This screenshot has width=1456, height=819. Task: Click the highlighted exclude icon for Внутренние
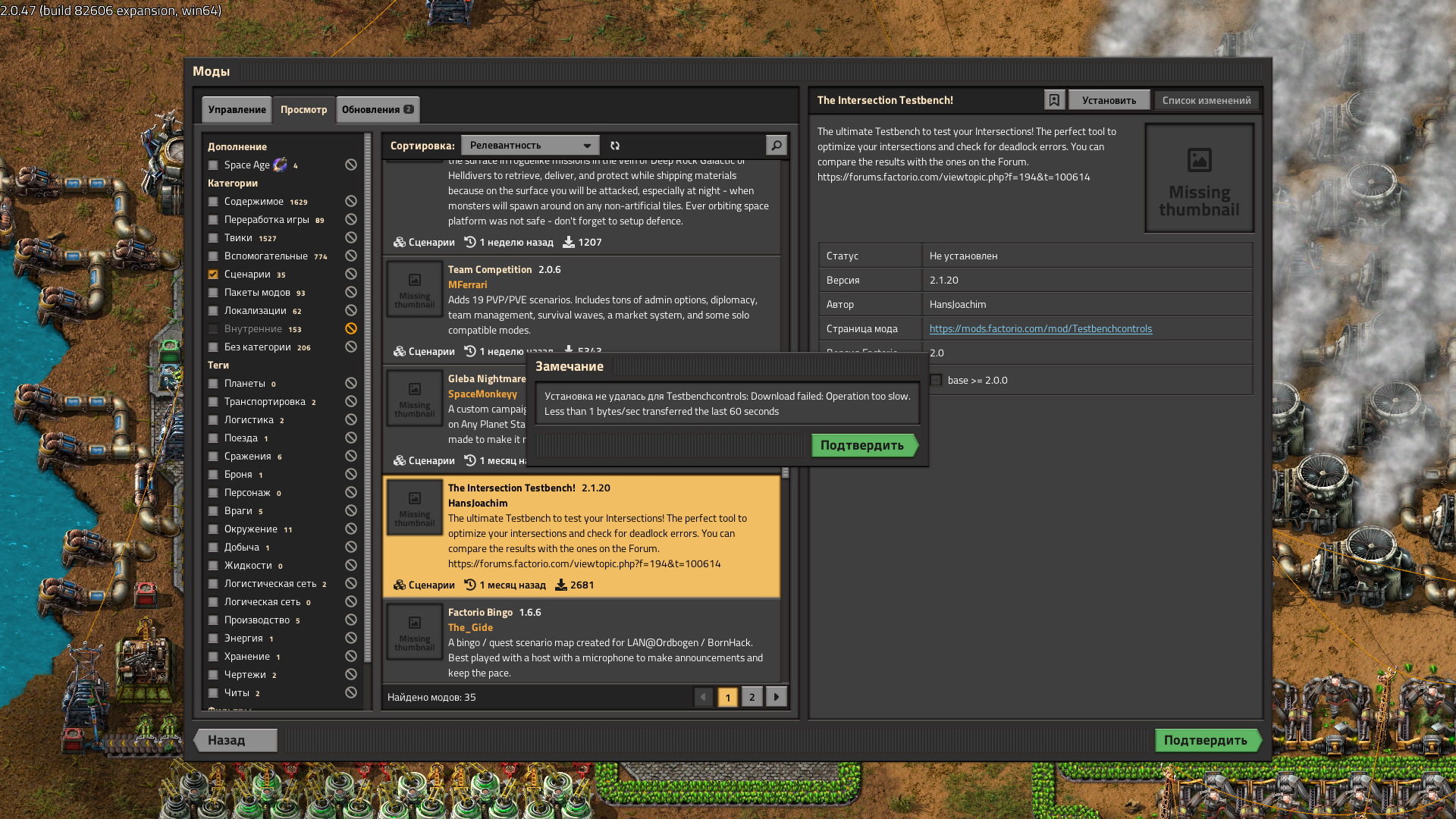tap(351, 328)
